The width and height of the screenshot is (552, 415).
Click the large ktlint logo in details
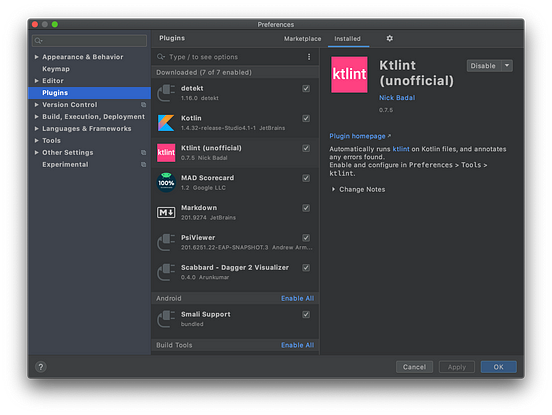point(349,75)
